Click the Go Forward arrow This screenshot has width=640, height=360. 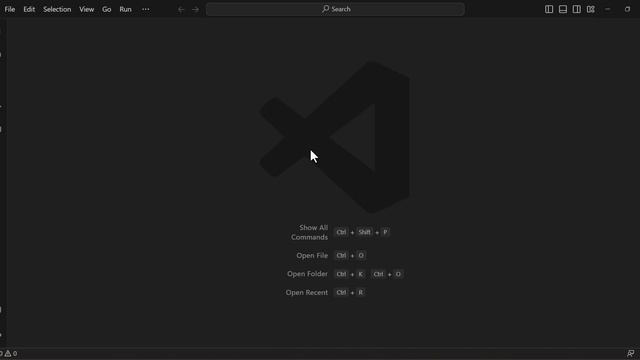pyautogui.click(x=196, y=9)
